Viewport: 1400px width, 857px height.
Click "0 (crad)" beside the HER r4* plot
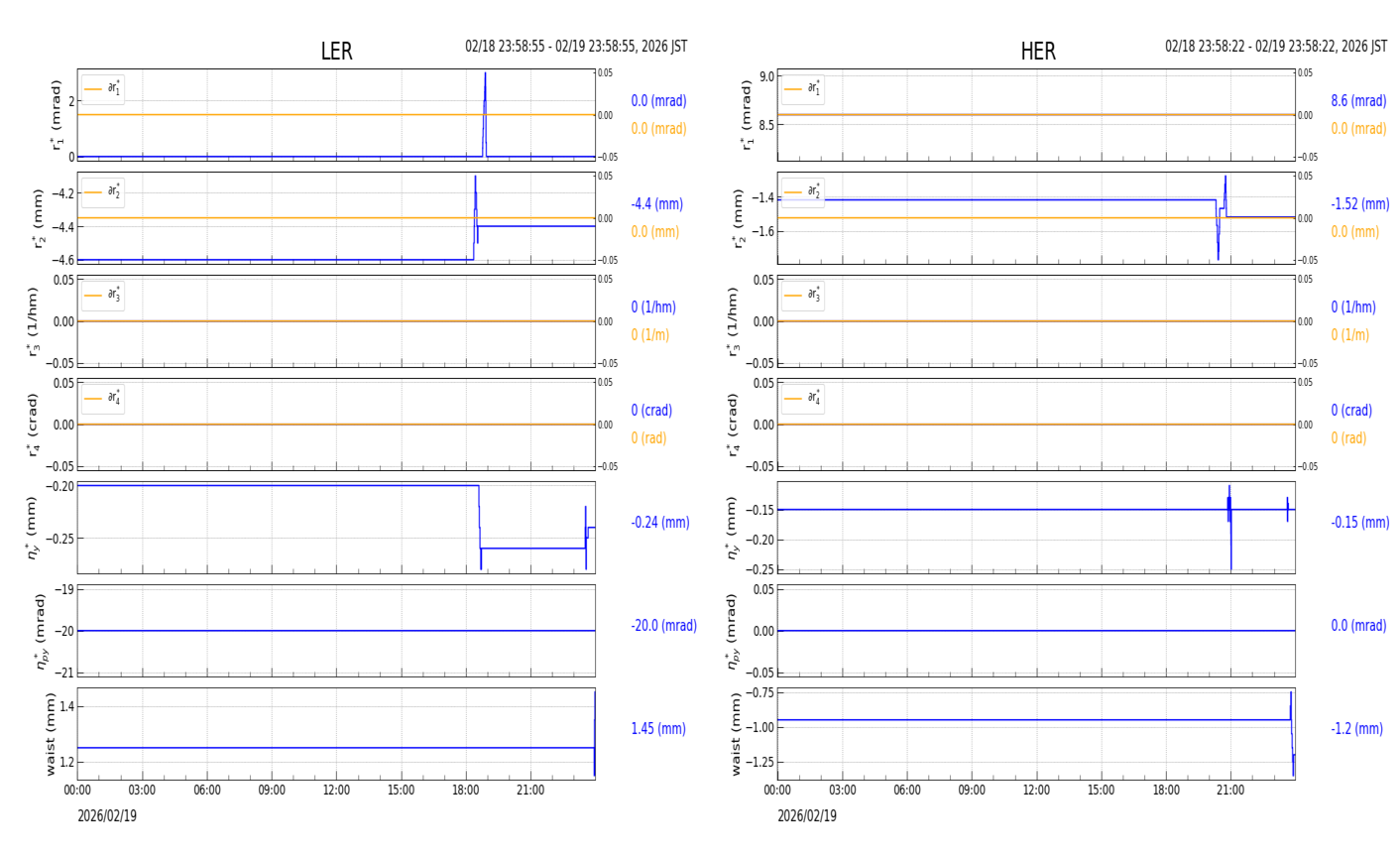1351,411
